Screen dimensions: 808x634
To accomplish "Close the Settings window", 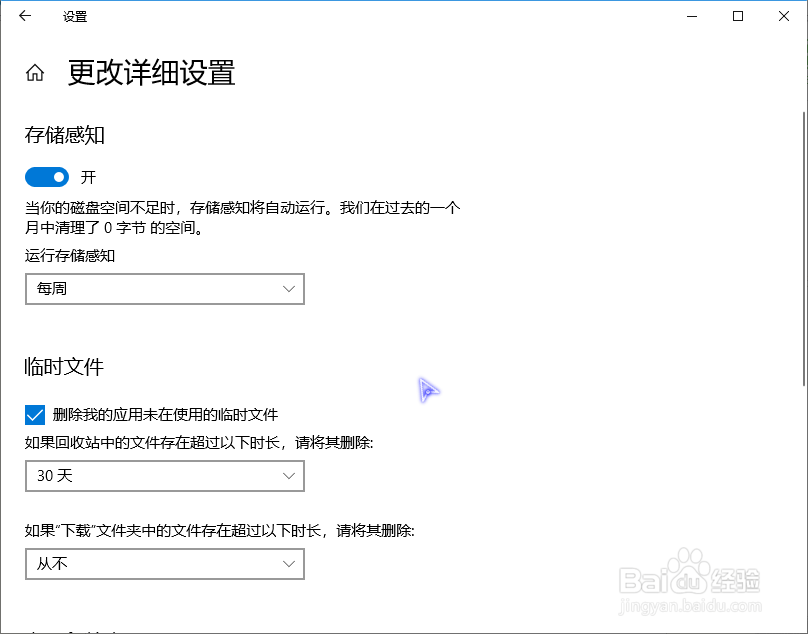I will point(784,16).
